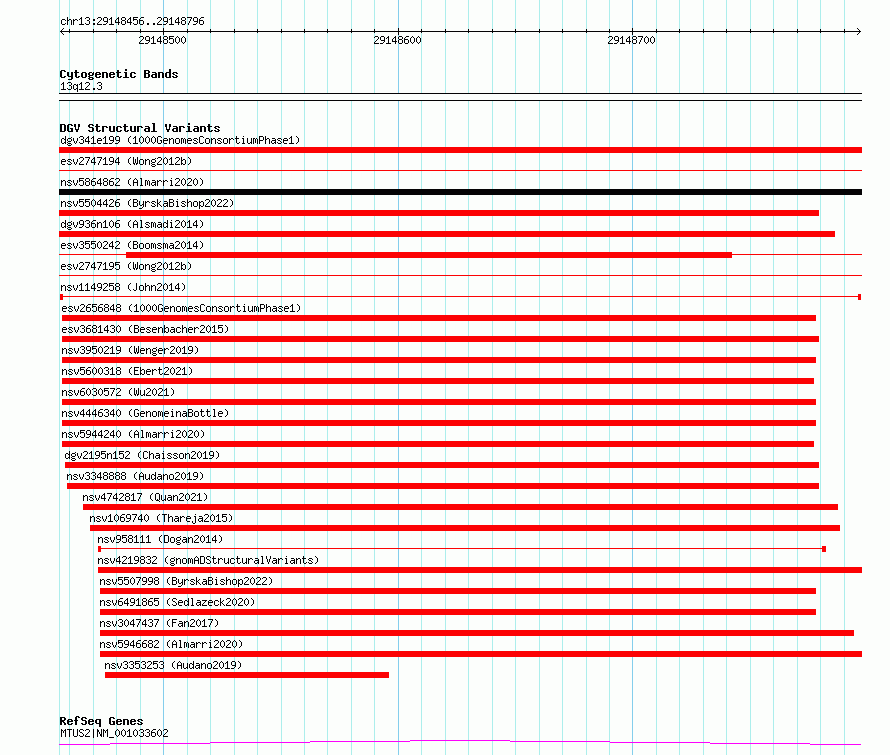This screenshot has width=890, height=755.
Task: Select the black nsv5864862 Almarri2020 bar
Action: pyautogui.click(x=460, y=192)
